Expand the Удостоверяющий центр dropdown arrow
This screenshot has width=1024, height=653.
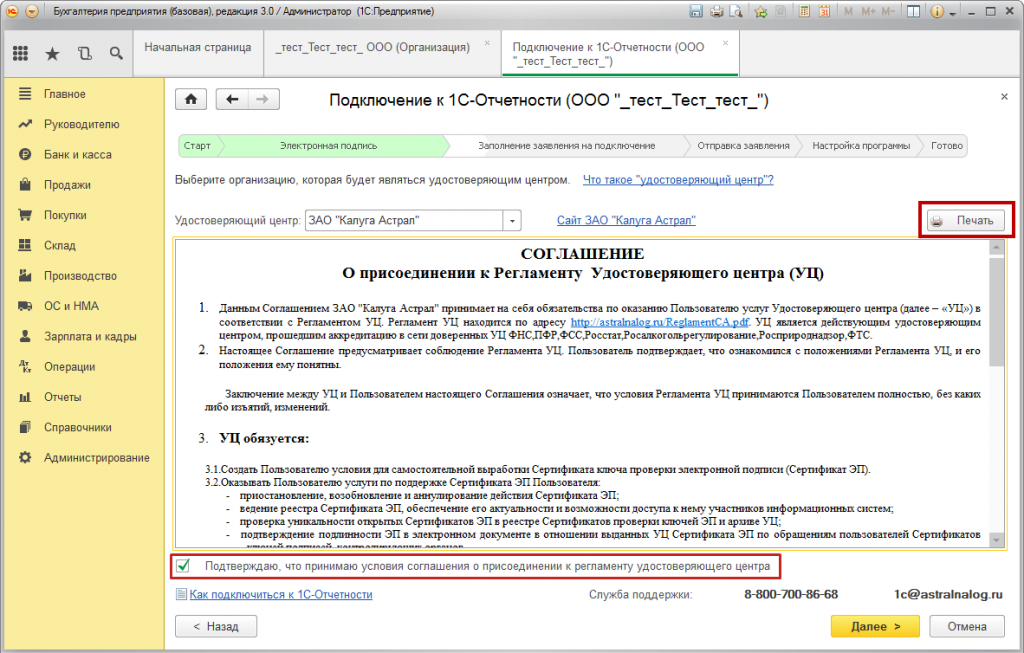pyautogui.click(x=512, y=221)
